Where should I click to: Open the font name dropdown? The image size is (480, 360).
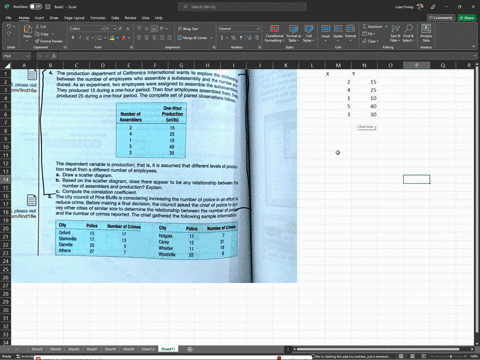click(x=102, y=29)
